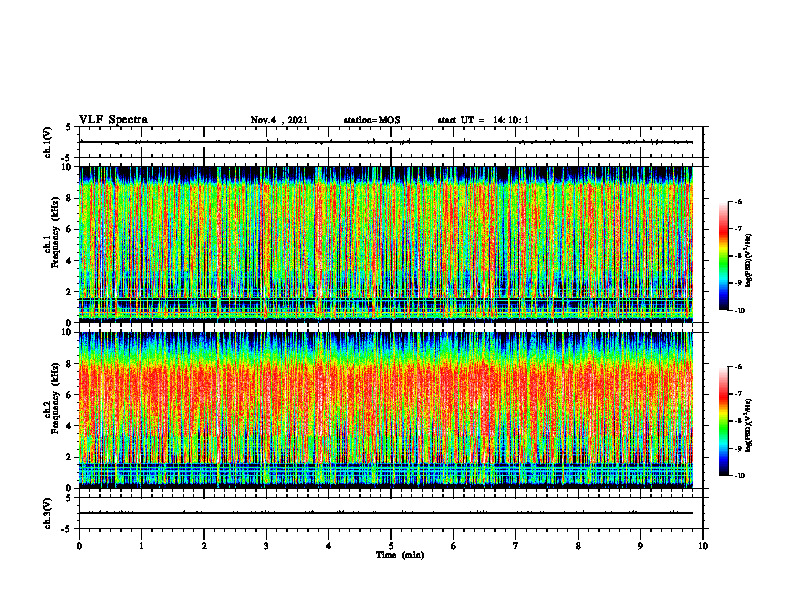Click the "-8" tick on ch.2 color bar

tap(738, 421)
